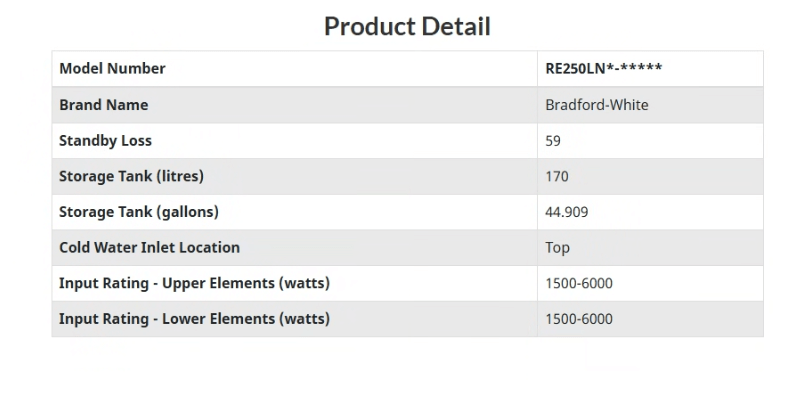Click the Input Rating - Lower Elements label
803x410 pixels.
click(x=194, y=320)
